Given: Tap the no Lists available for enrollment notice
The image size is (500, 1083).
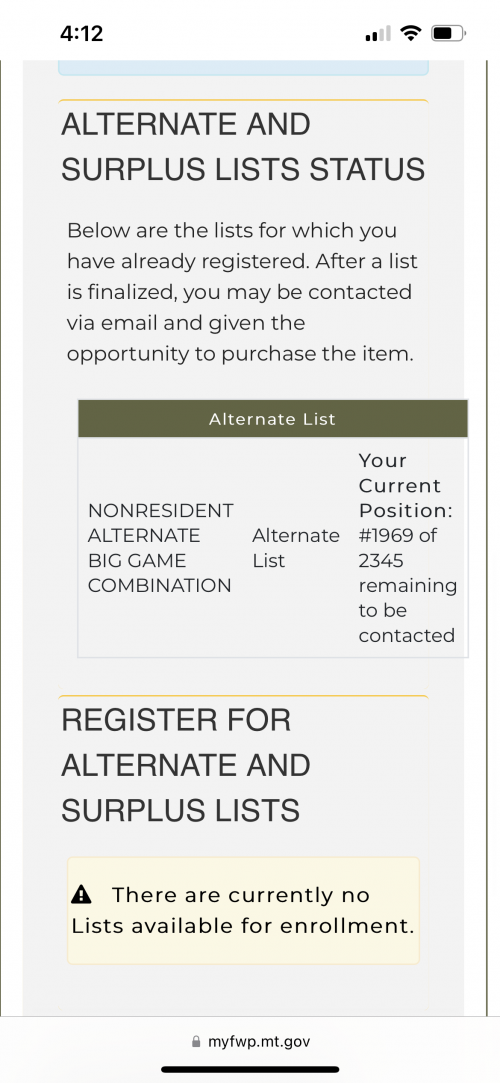Looking at the screenshot, I should (243, 910).
